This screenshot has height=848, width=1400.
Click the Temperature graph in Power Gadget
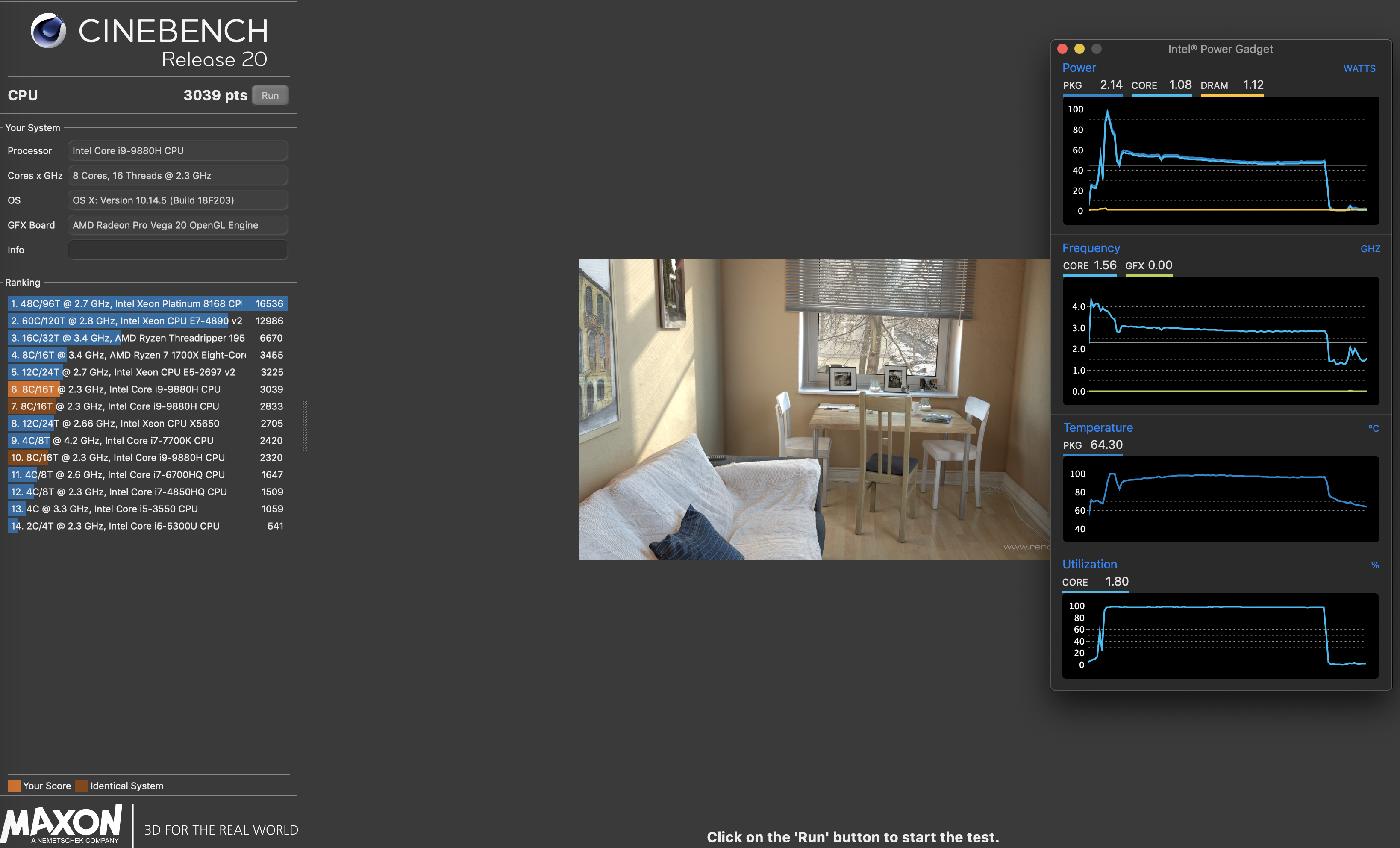1221,499
